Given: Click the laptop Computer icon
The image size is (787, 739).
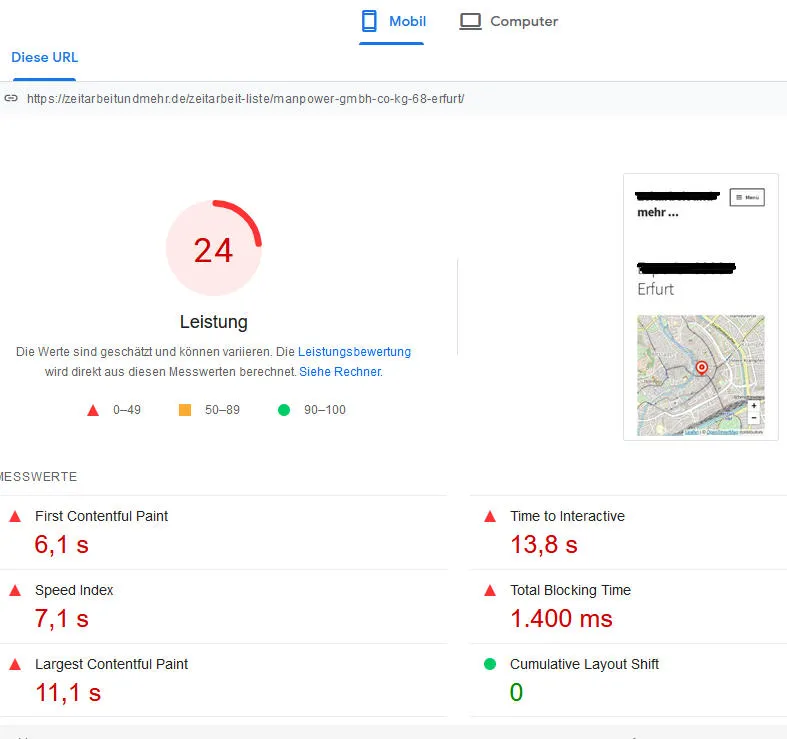Looking at the screenshot, I should pyautogui.click(x=470, y=22).
